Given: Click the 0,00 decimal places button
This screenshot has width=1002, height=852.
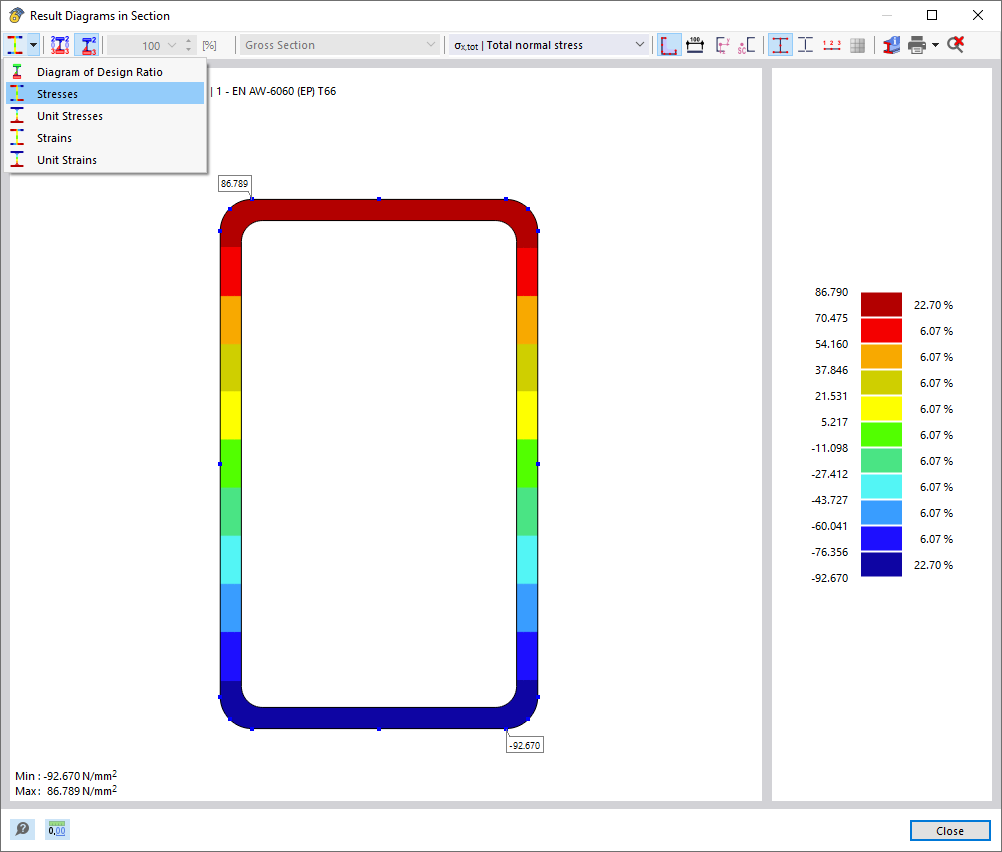Looking at the screenshot, I should pos(56,829).
